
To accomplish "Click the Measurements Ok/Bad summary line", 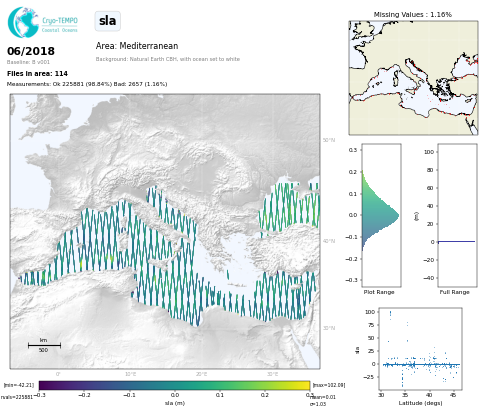I will pyautogui.click(x=87, y=84).
